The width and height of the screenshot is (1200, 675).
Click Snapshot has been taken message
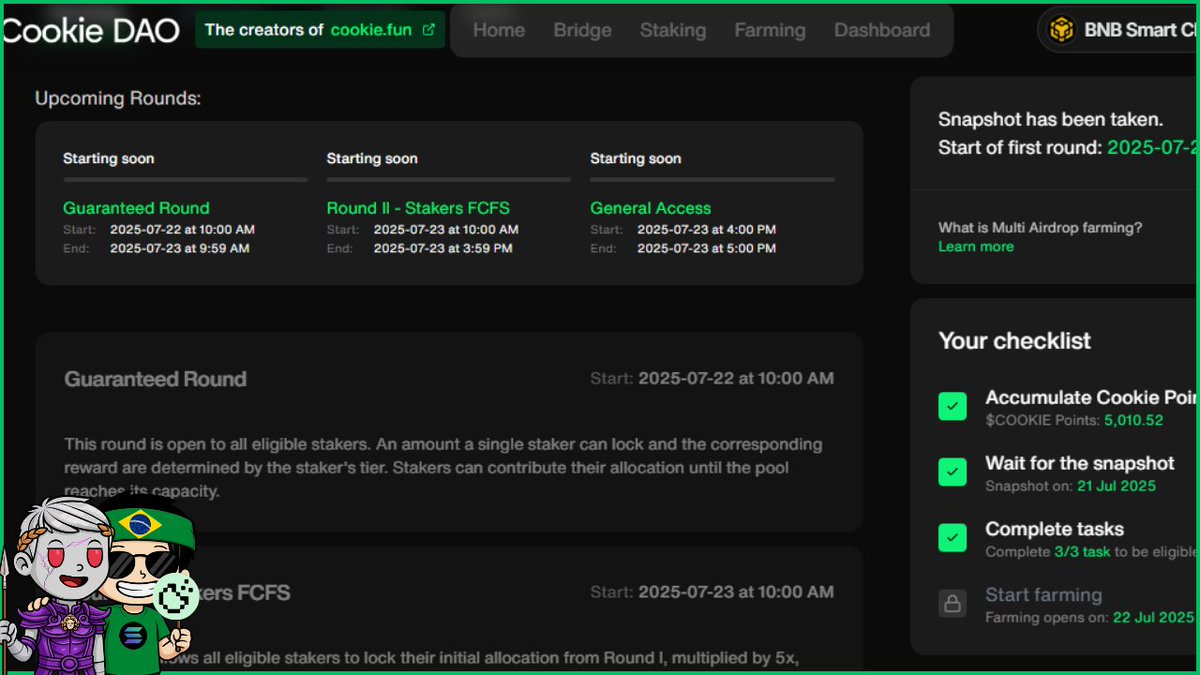point(1050,120)
